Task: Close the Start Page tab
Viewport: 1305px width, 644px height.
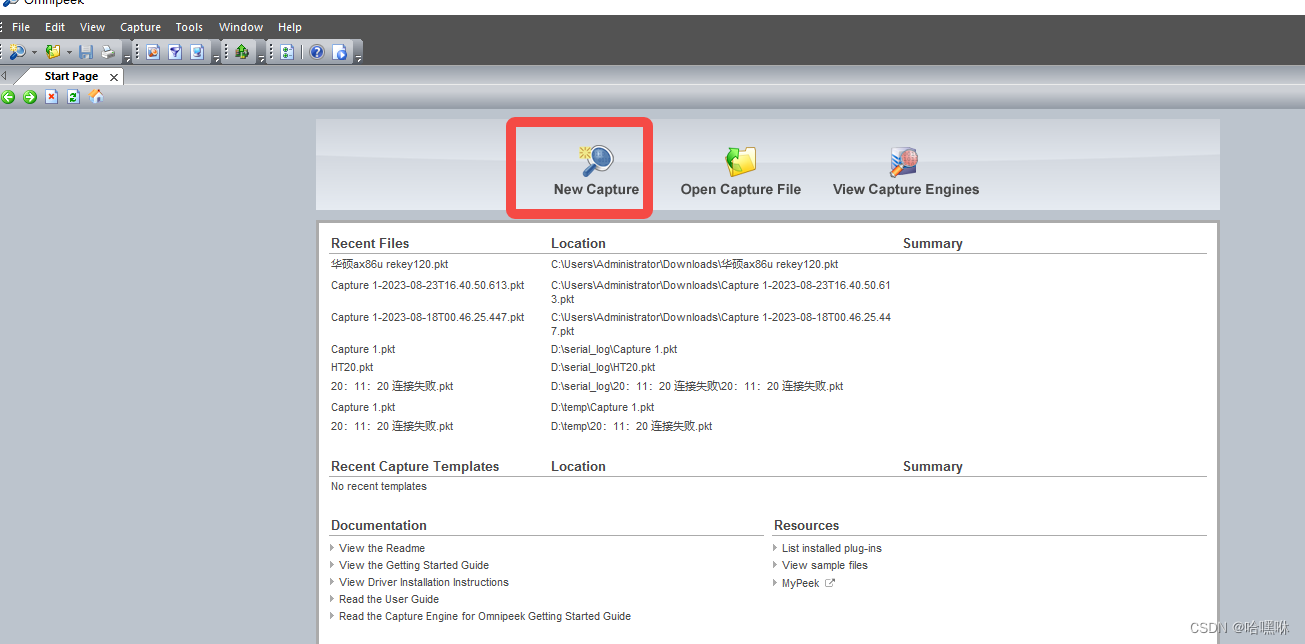Action: point(114,77)
